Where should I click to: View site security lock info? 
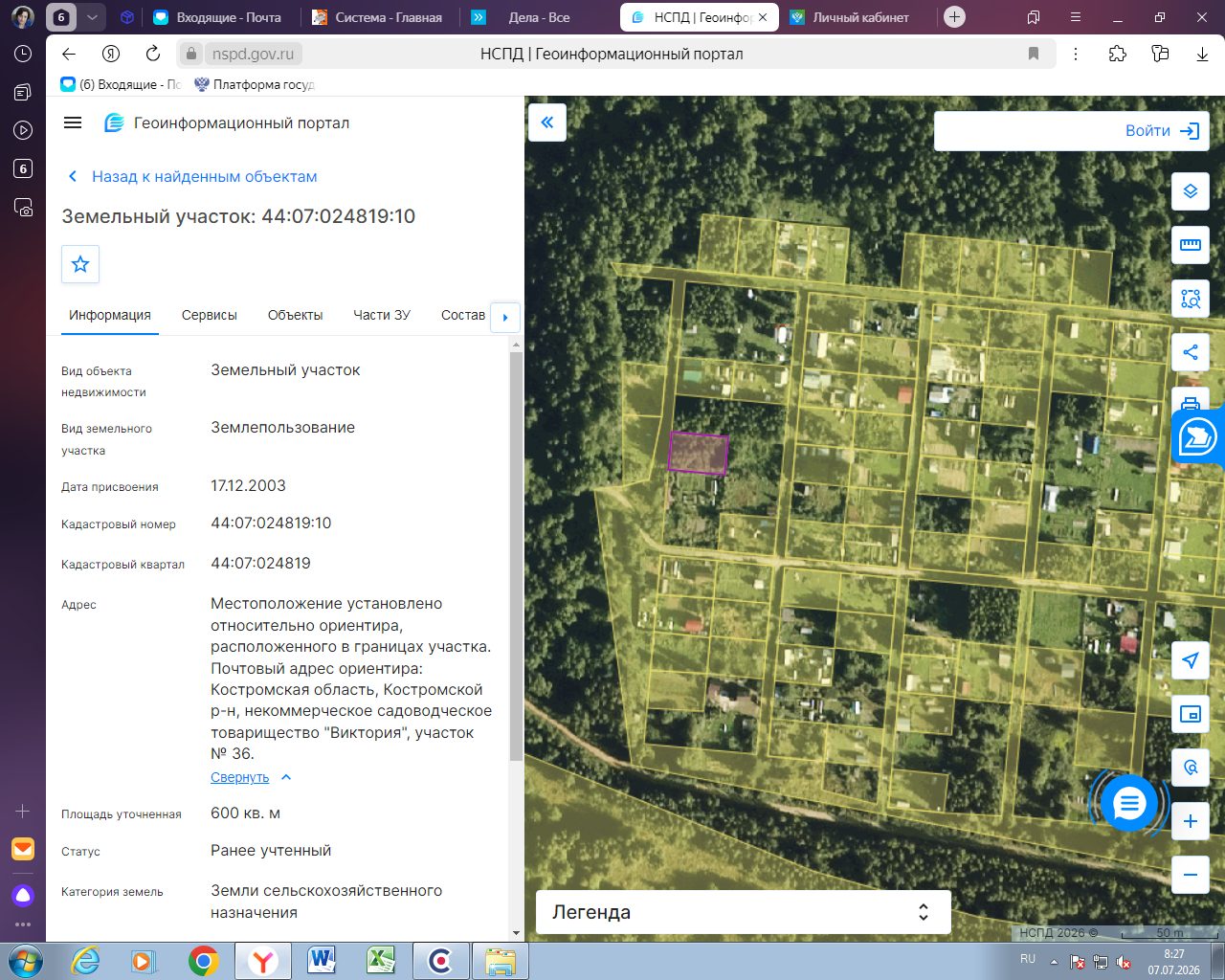tap(191, 54)
